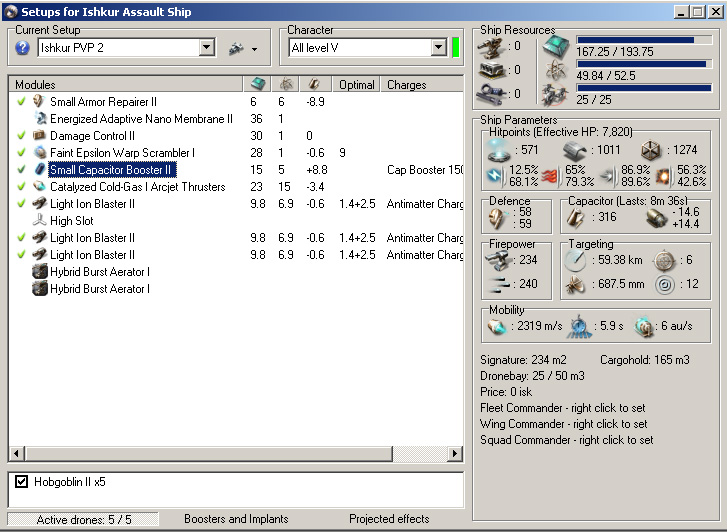727x532 pixels.
Task: Click the first Hybrid Burst Aerator I icon
Action: tap(40, 271)
